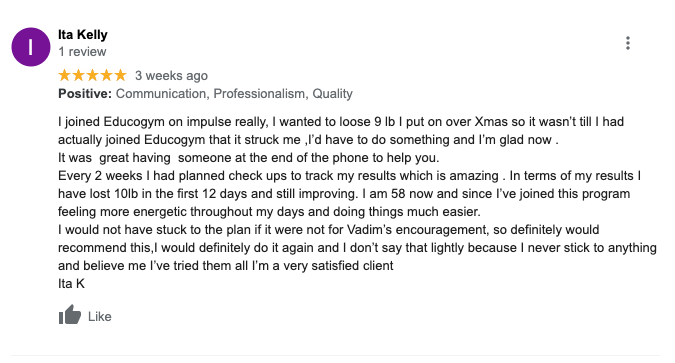
Task: Click the fifth gold star
Action: click(x=121, y=75)
